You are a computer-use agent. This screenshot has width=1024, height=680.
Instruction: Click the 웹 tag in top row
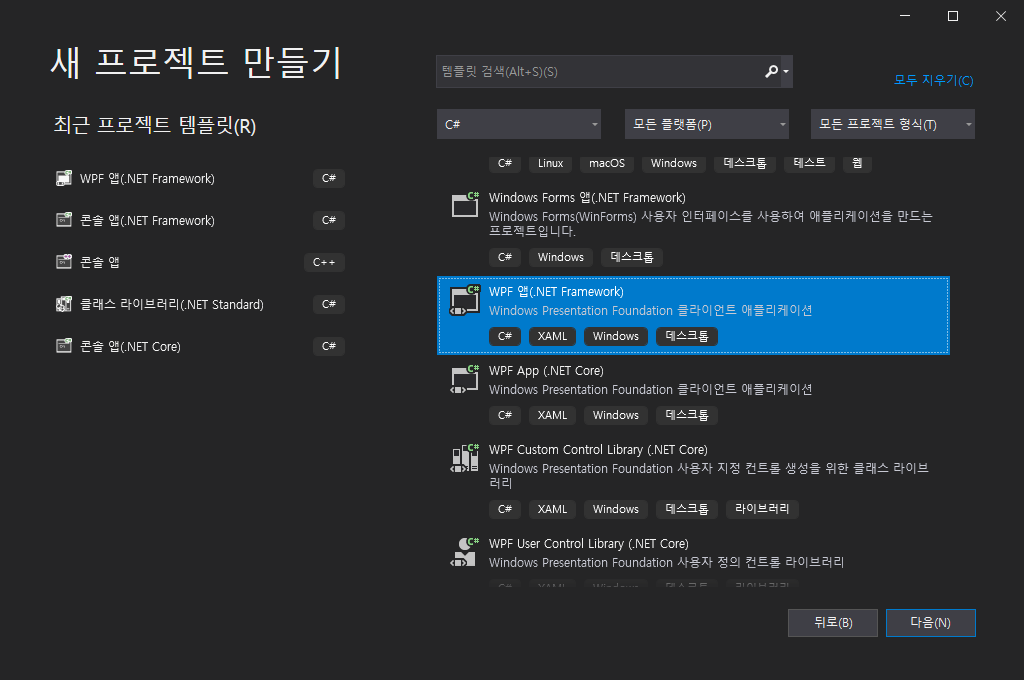[x=857, y=163]
